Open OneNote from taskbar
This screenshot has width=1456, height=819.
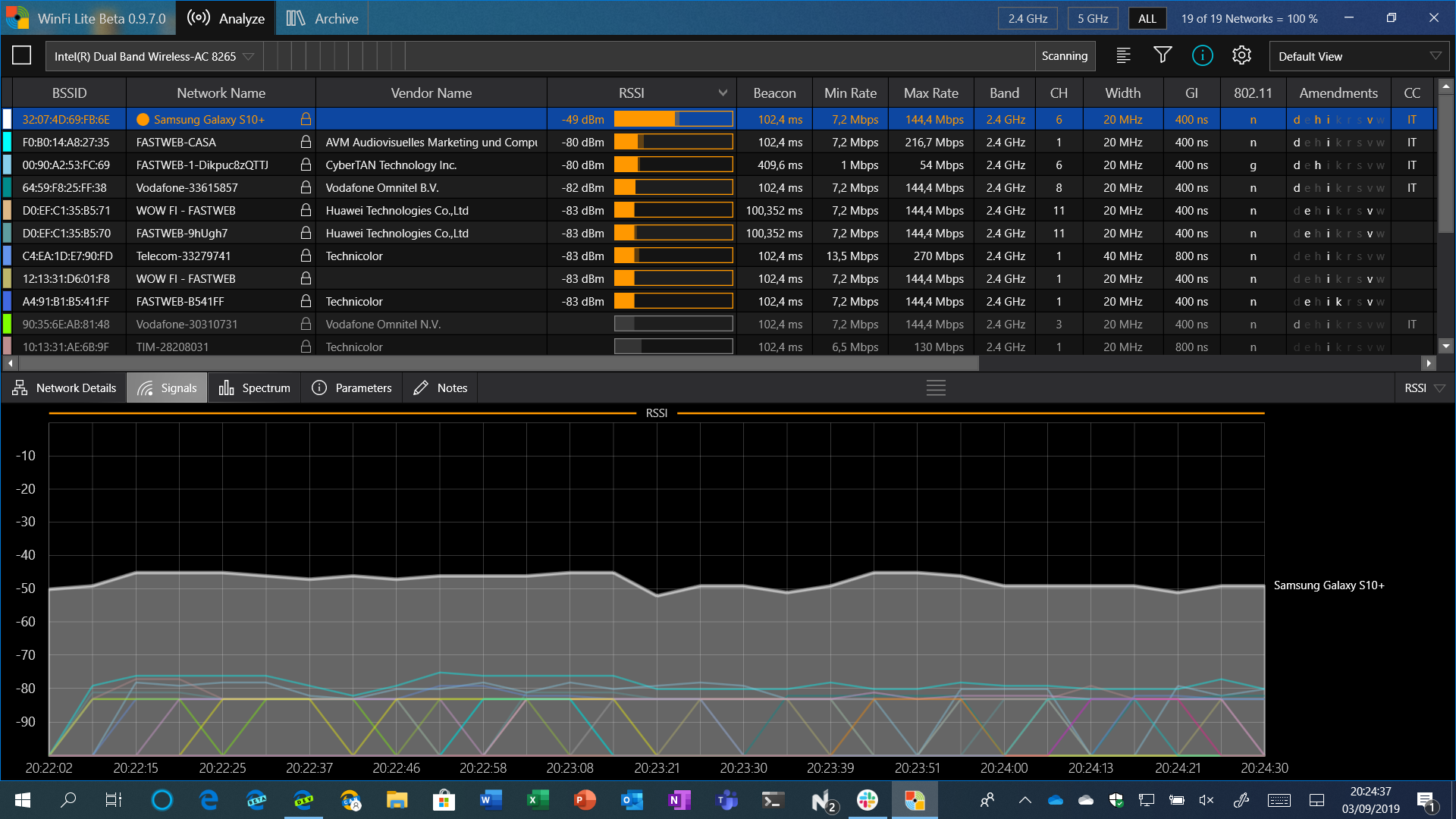pyautogui.click(x=679, y=800)
